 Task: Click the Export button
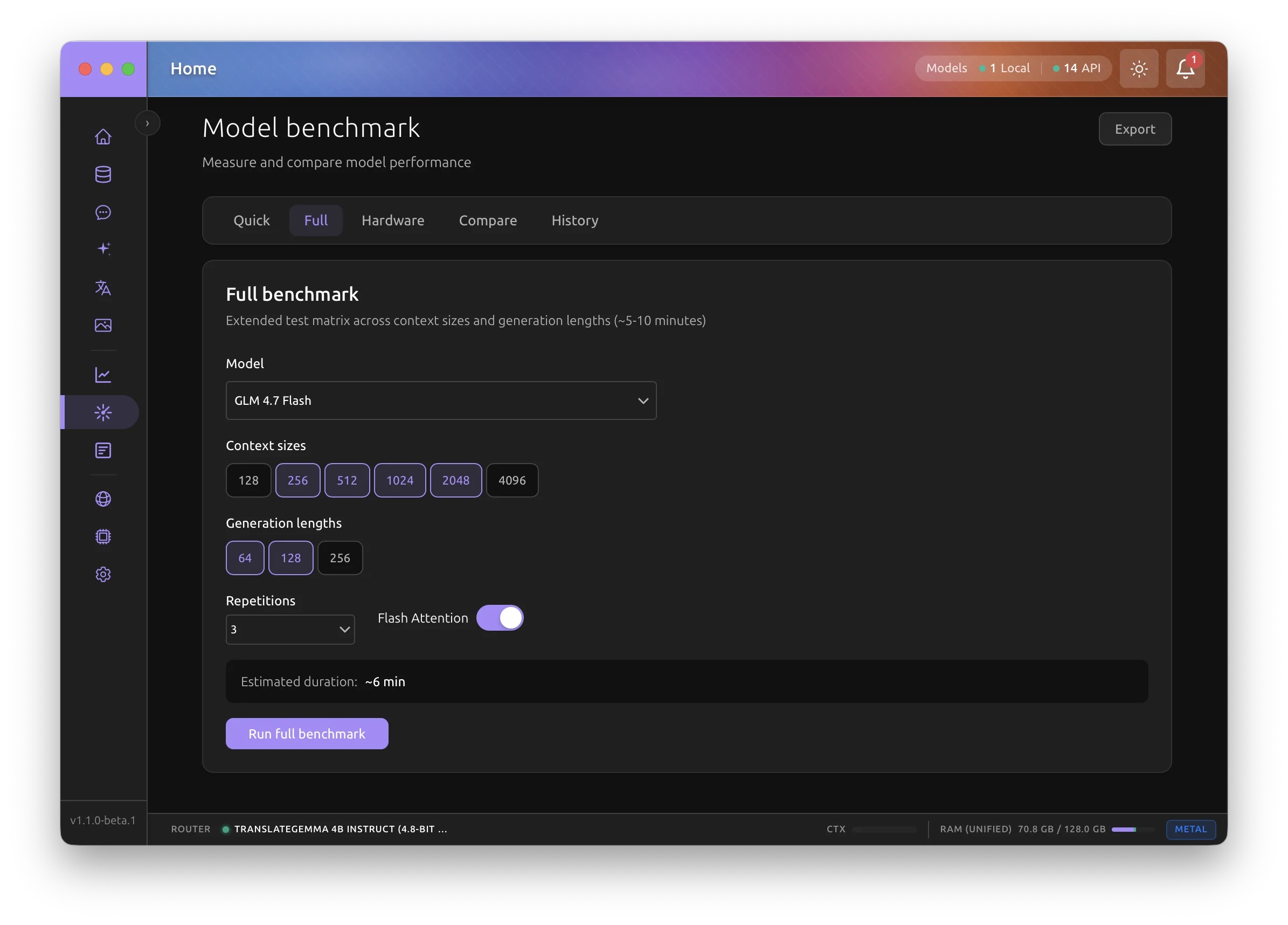point(1134,128)
